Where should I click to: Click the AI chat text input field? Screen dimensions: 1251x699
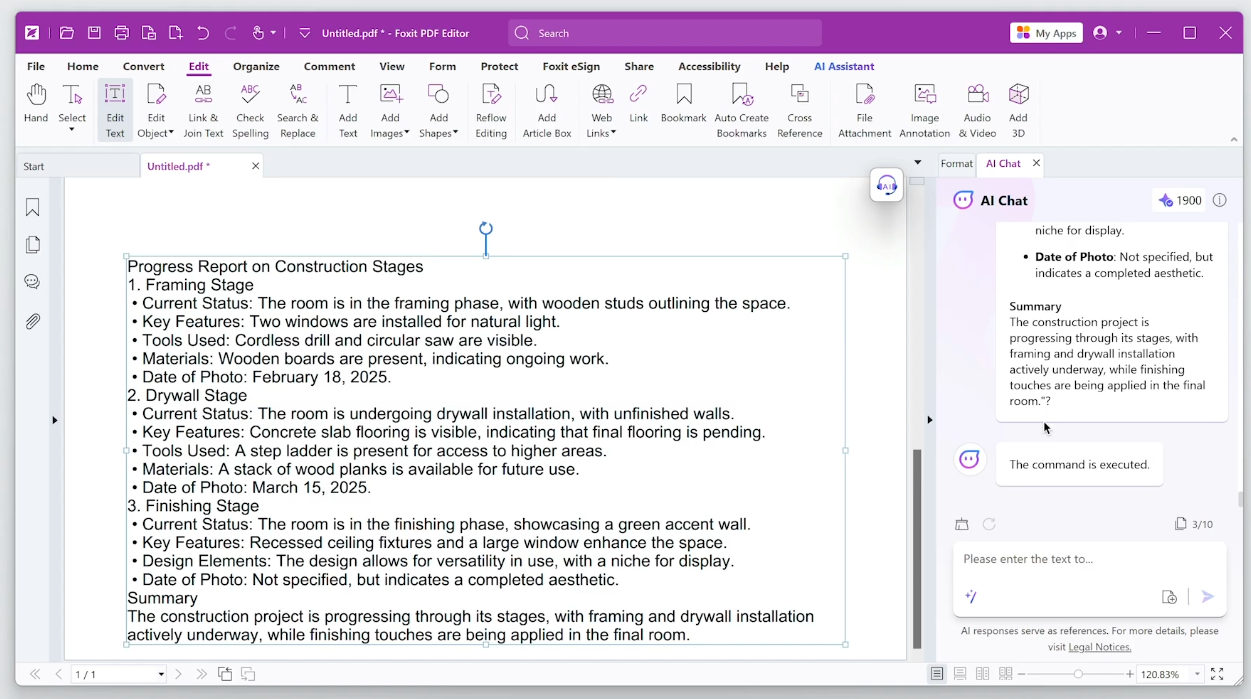1089,560
